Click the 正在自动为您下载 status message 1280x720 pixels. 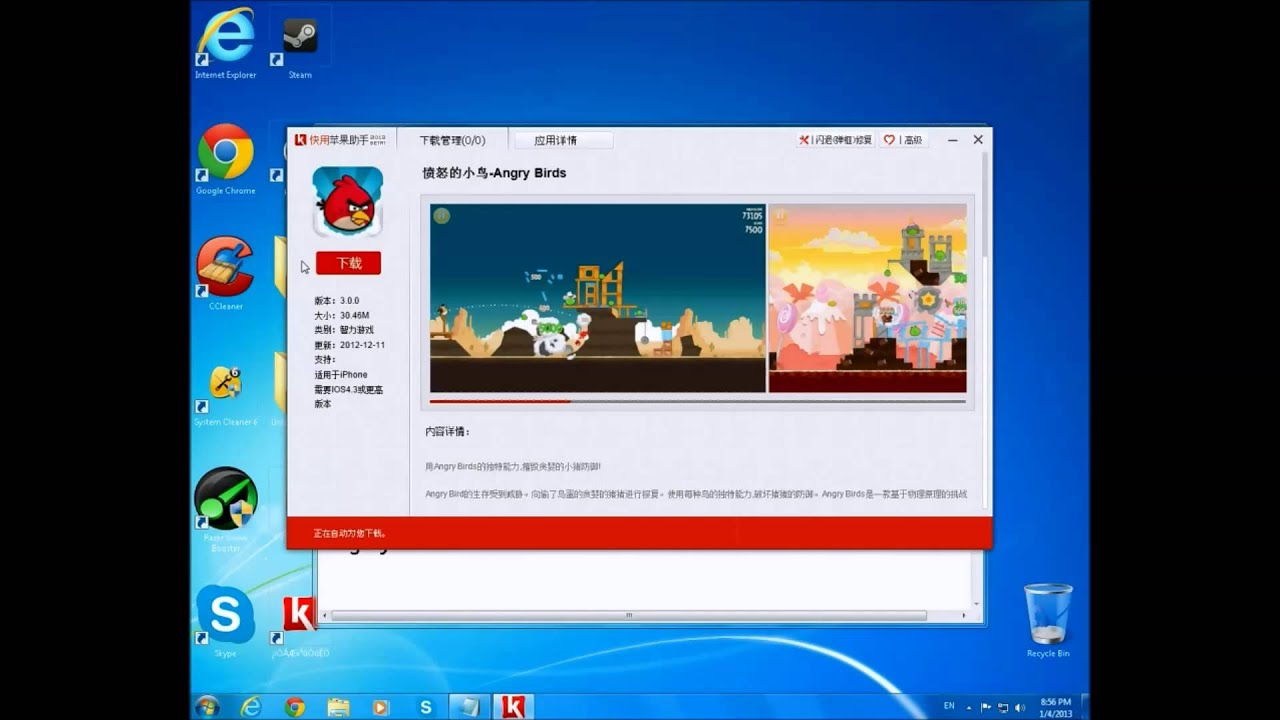(350, 533)
